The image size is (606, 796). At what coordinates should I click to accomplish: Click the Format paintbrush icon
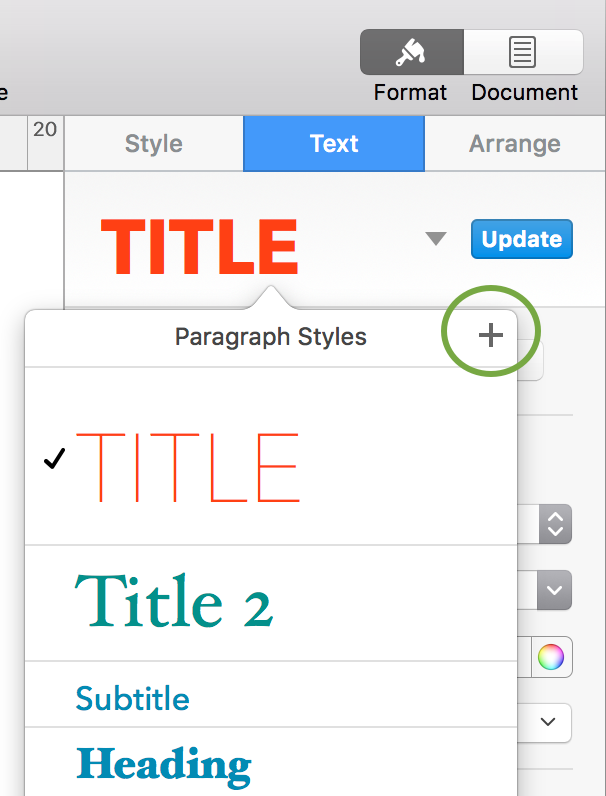click(412, 52)
